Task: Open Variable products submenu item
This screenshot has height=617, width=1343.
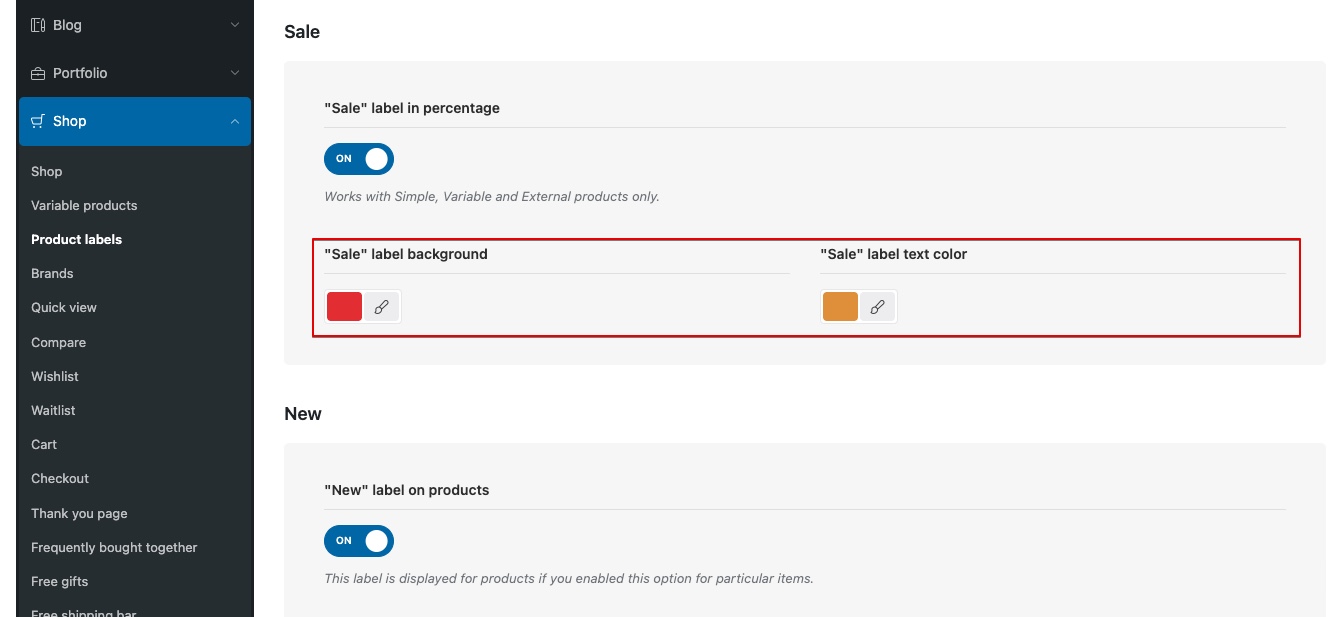Action: click(84, 205)
